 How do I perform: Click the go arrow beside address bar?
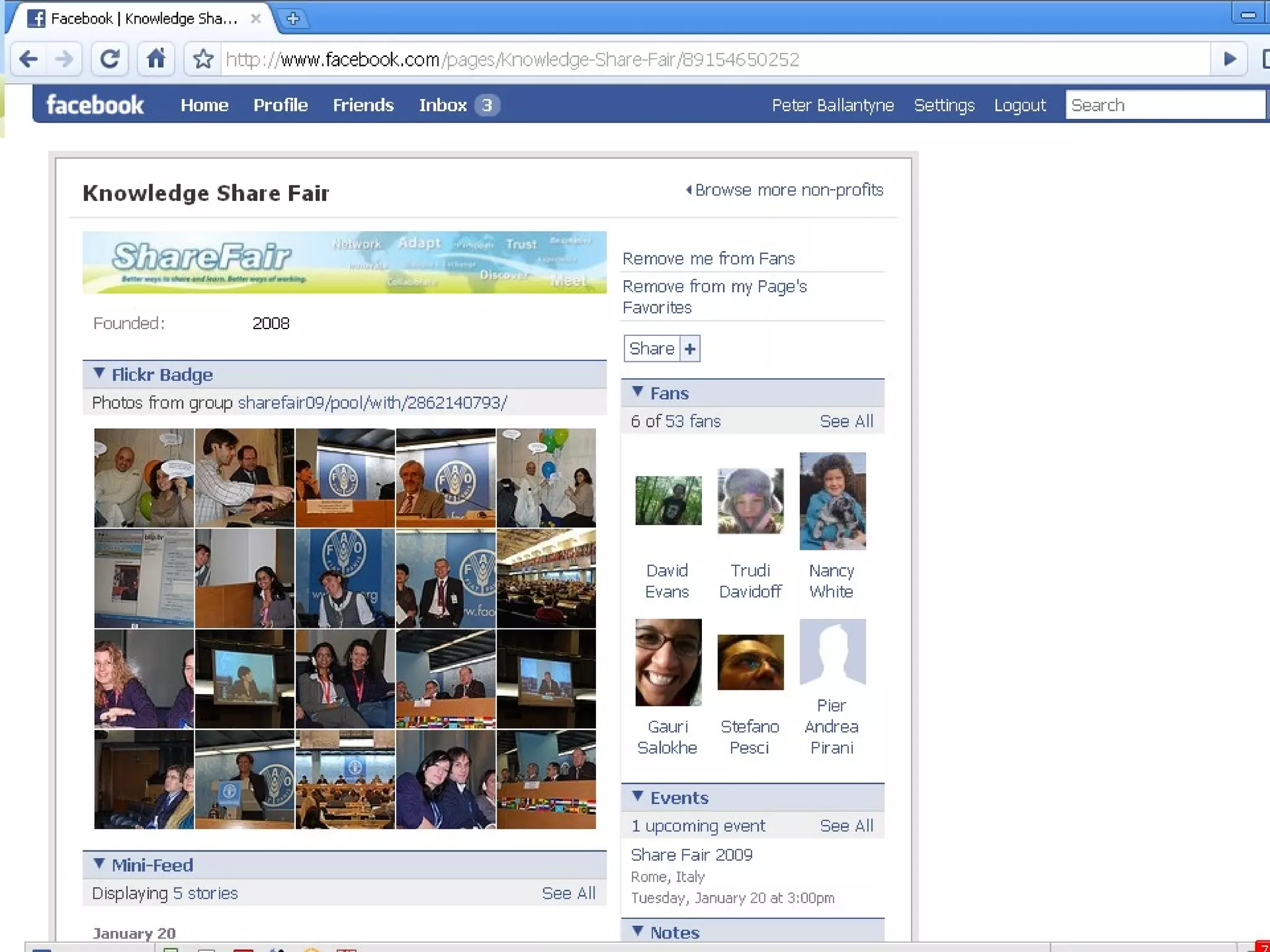pyautogui.click(x=1229, y=59)
